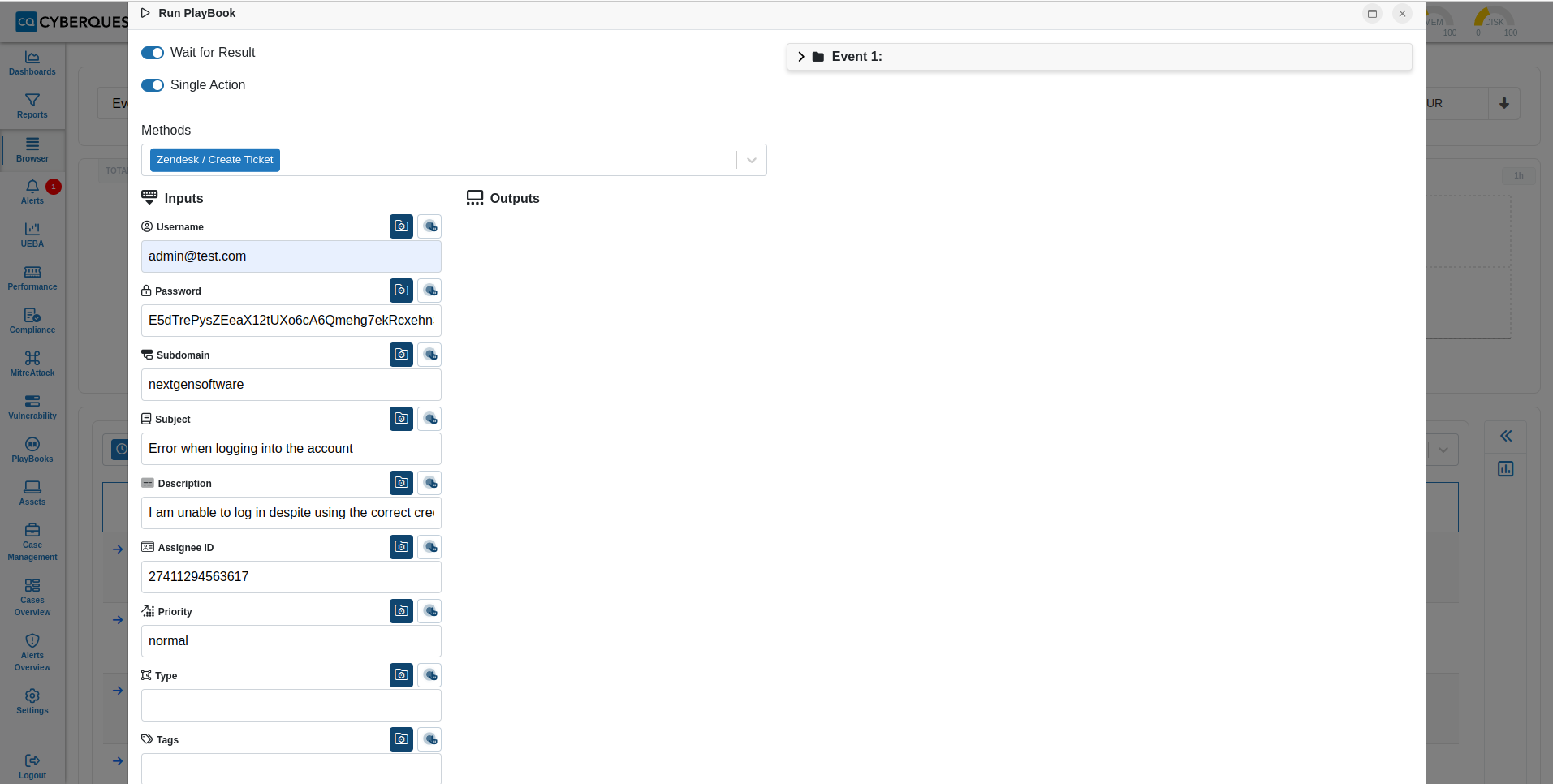
Task: Open Dashboards in the sidebar
Action: 32,63
